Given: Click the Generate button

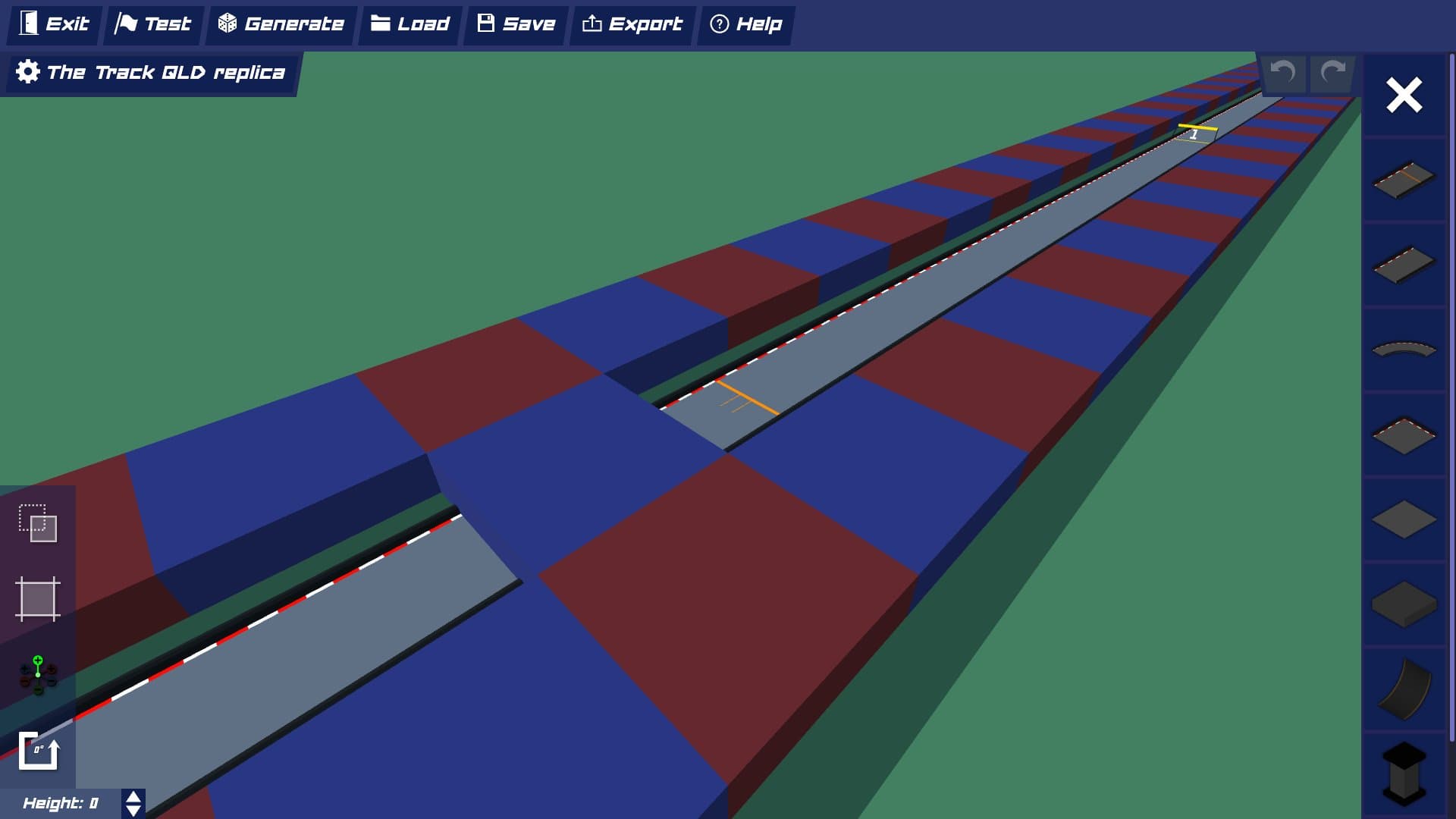Looking at the screenshot, I should click(x=281, y=24).
